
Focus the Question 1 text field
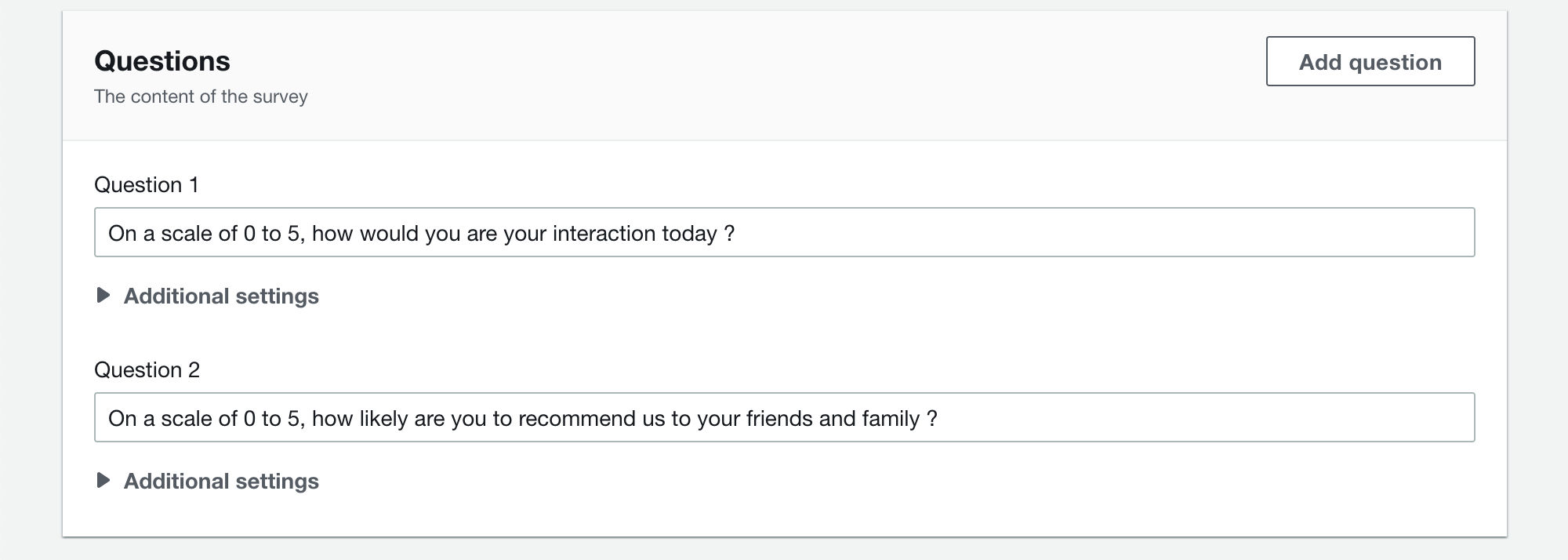click(784, 232)
